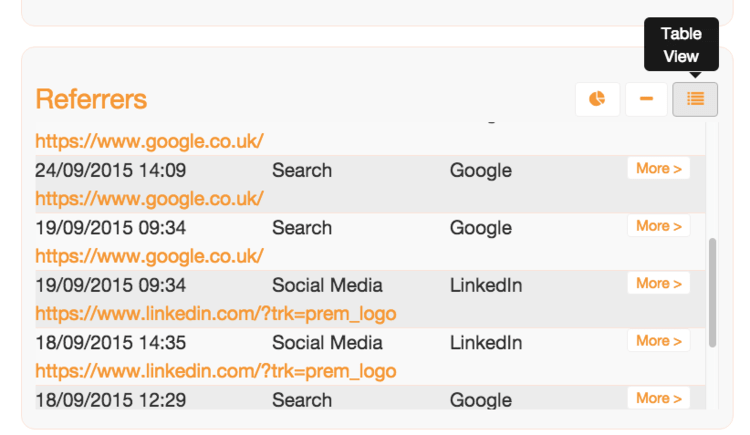Select the 24/09/2015 14:09 date cell
The image size is (750, 435).
[110, 170]
